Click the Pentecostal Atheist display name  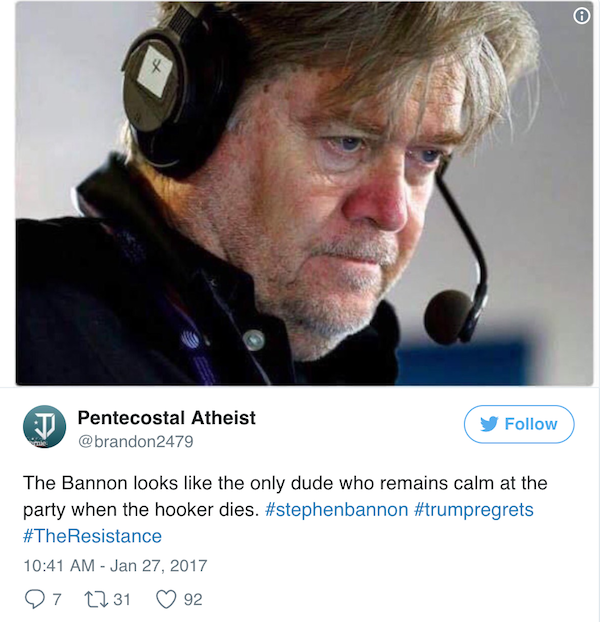(x=167, y=418)
